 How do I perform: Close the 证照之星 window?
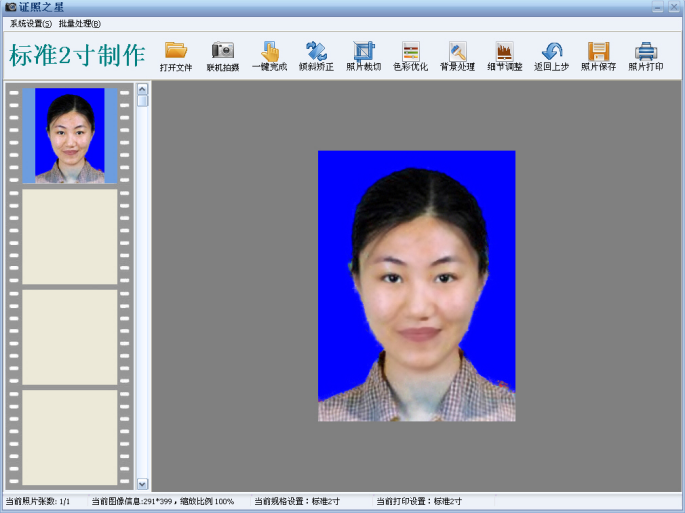(674, 7)
